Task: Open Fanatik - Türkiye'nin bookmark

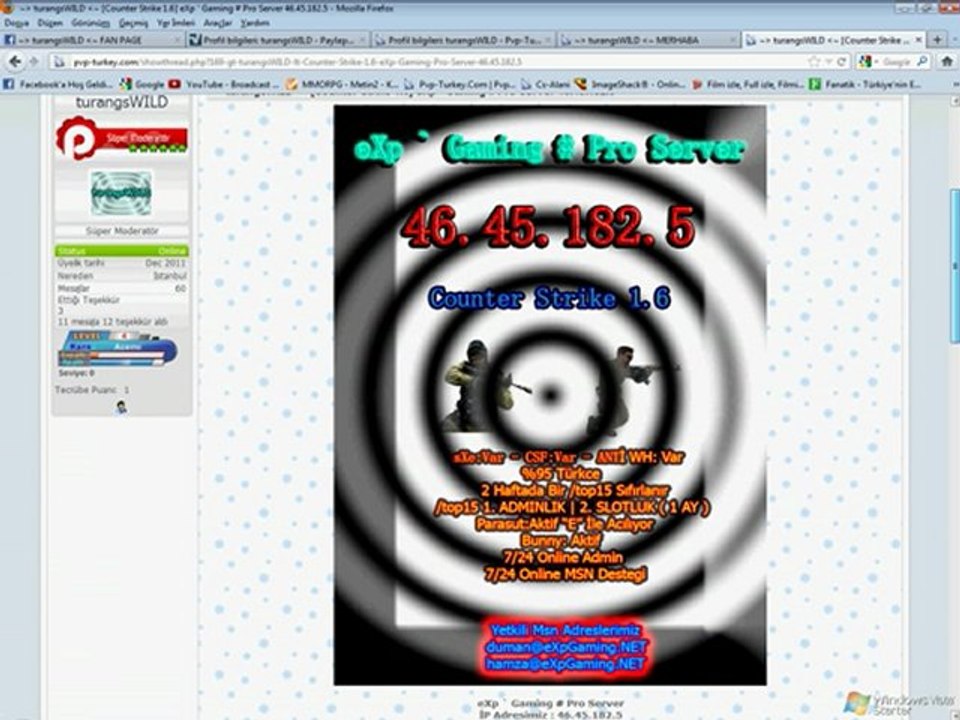Action: point(864,84)
